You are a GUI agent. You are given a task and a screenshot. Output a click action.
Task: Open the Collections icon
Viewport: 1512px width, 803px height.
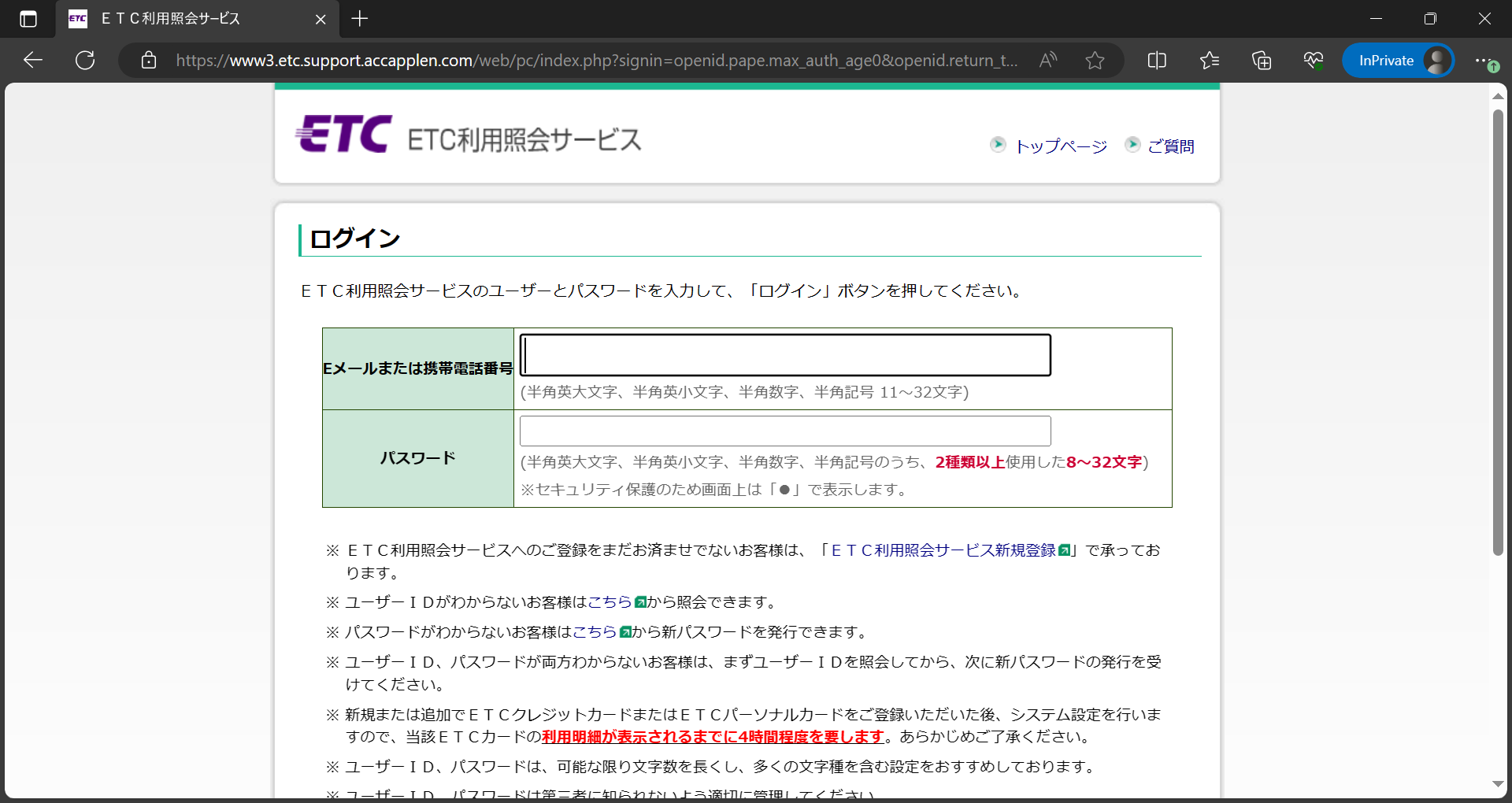[x=1262, y=60]
